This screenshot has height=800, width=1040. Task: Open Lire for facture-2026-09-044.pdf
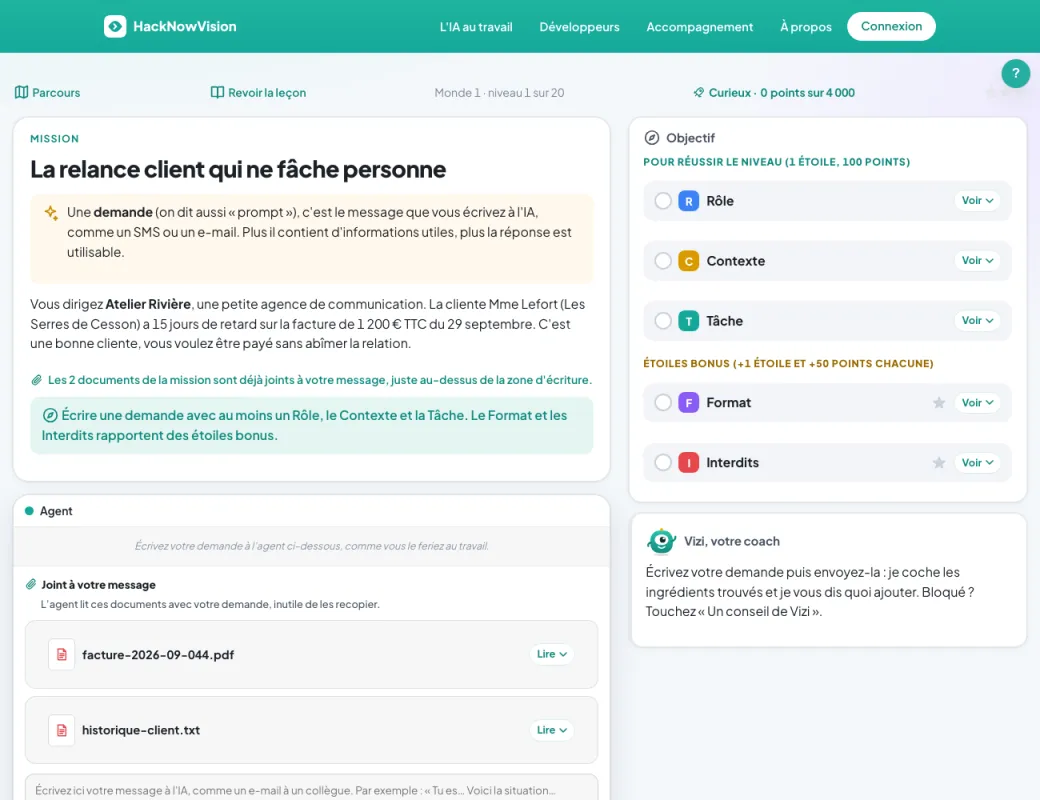pos(552,654)
